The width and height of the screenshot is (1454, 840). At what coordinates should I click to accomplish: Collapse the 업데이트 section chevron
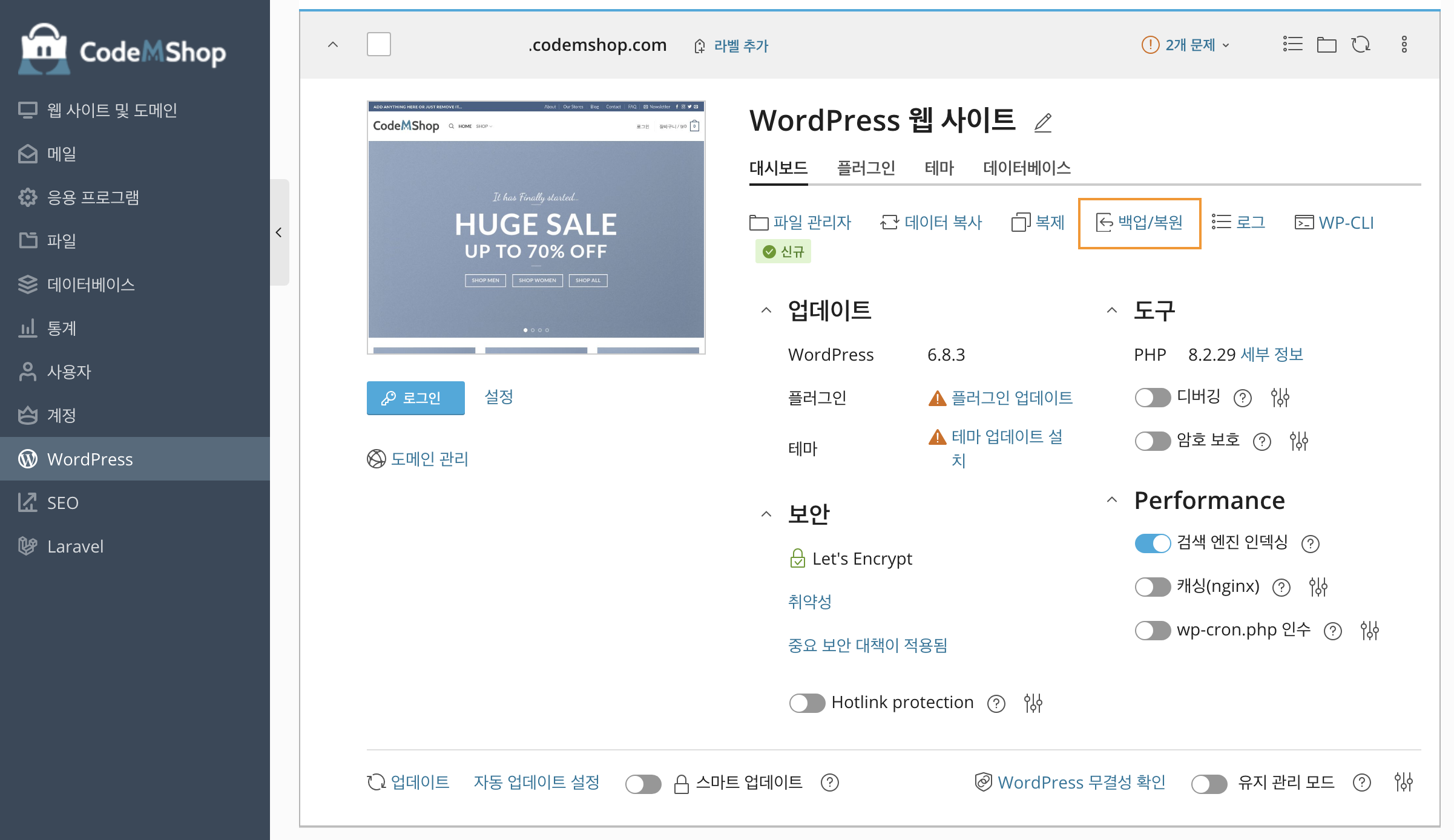click(x=766, y=310)
